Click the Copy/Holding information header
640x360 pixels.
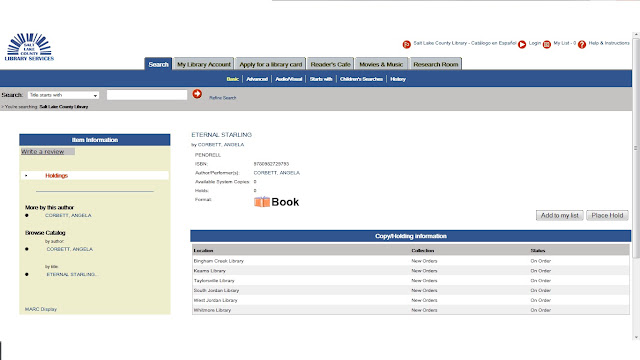point(411,236)
